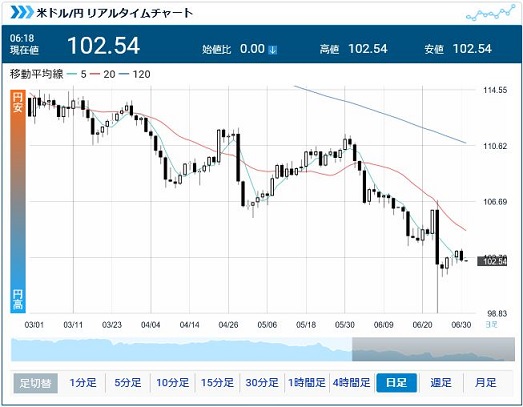
Task: Click the blue triple-chevron logo icon
Action: coord(22,12)
